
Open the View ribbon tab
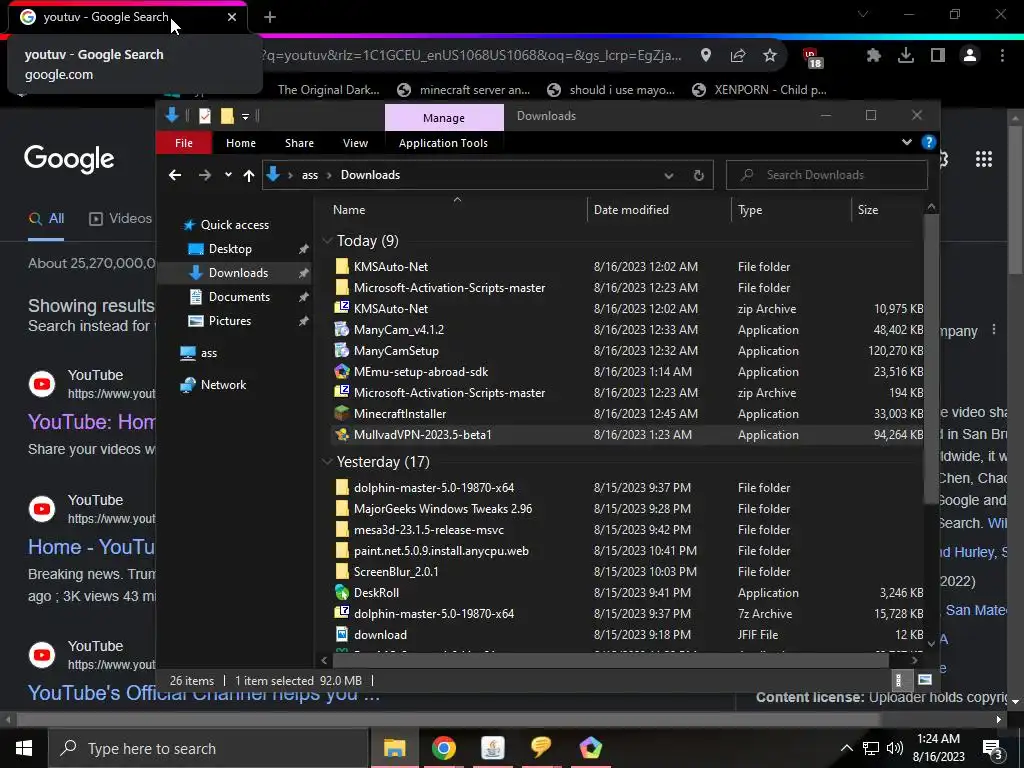[x=355, y=143]
